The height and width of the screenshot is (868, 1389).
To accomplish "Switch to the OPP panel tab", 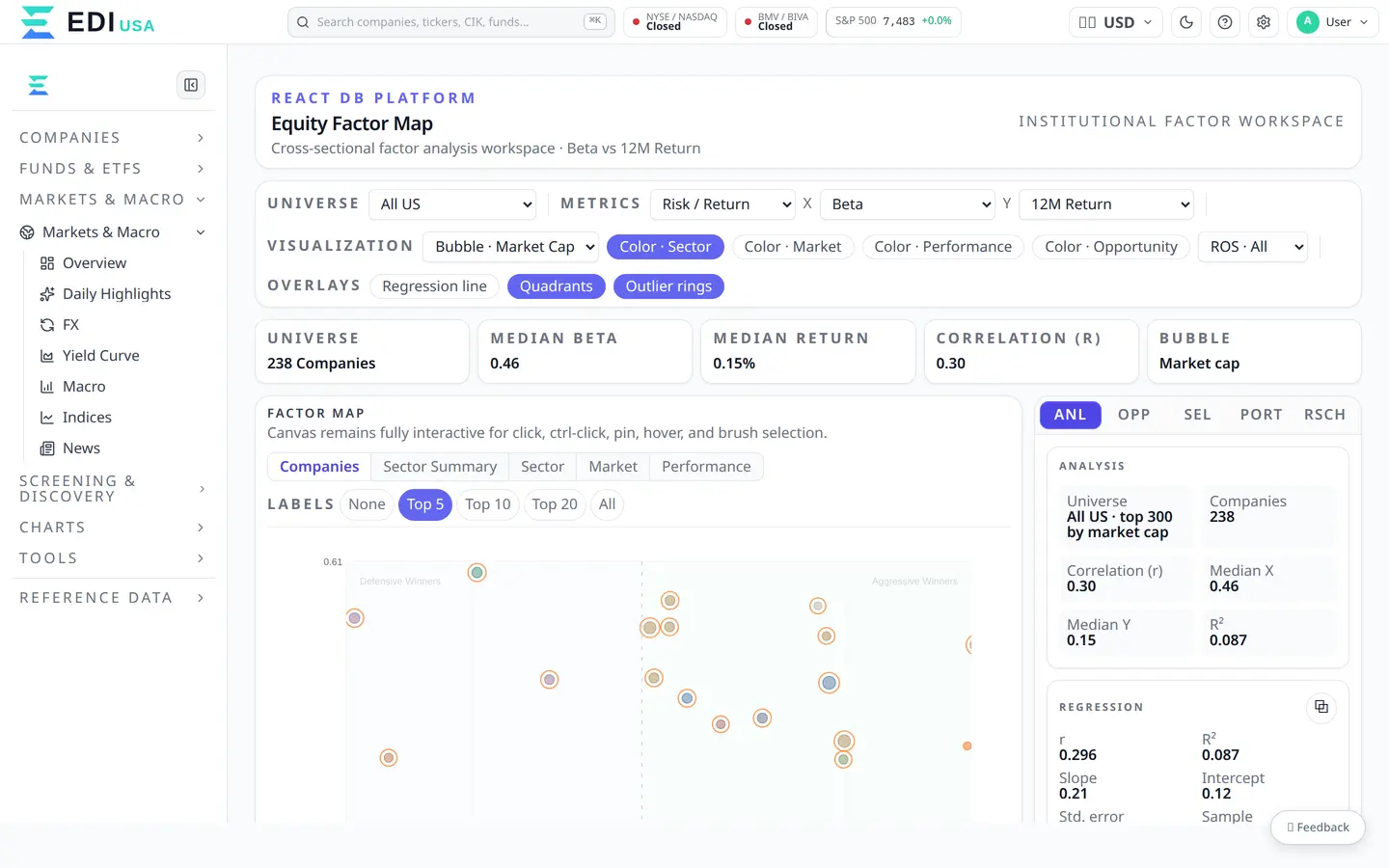I will click(1134, 415).
